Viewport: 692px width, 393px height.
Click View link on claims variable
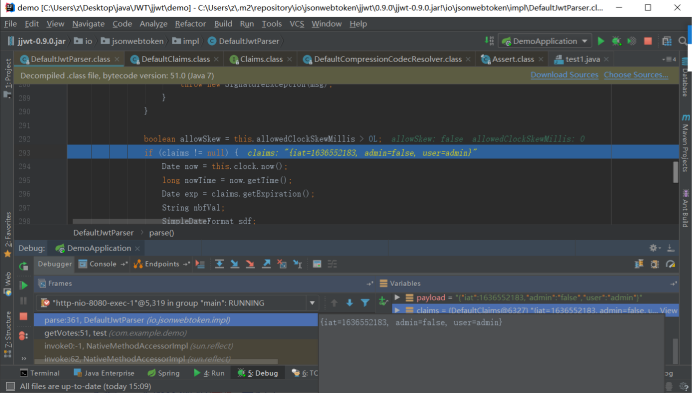pyautogui.click(x=668, y=310)
